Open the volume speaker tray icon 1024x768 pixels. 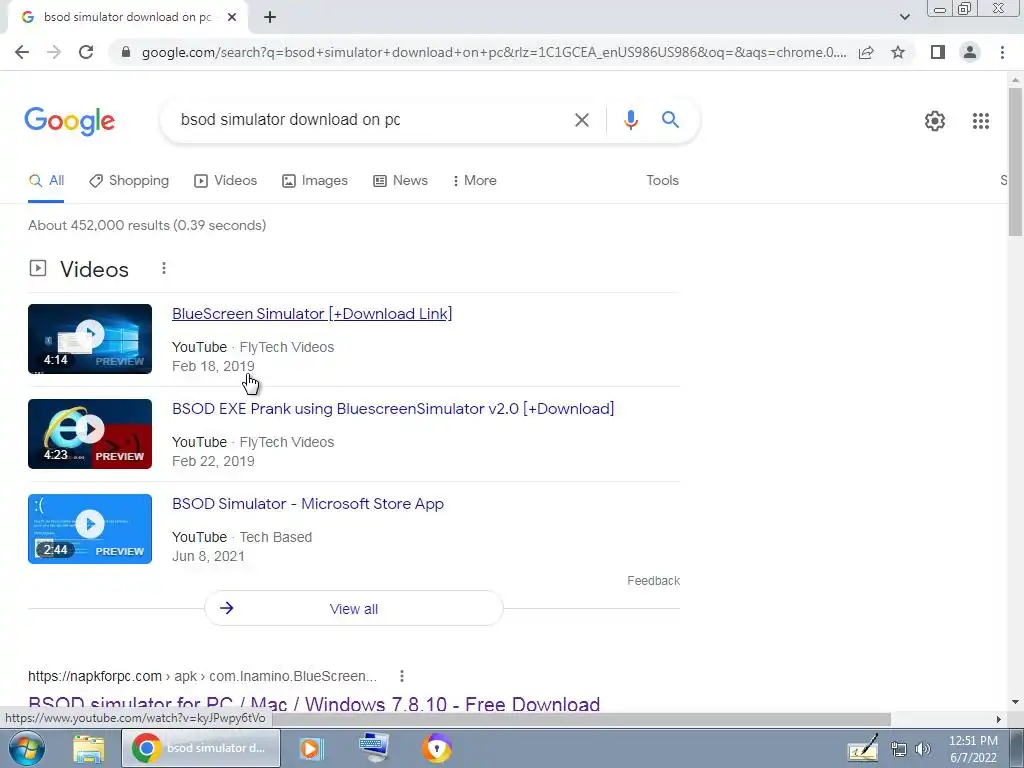point(922,750)
